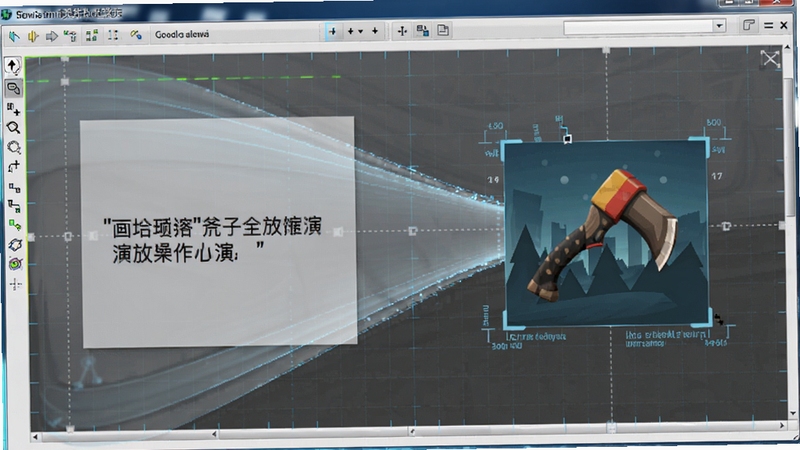
Task: Click the dotted rectangle bounds icon
Action: (x=113, y=35)
